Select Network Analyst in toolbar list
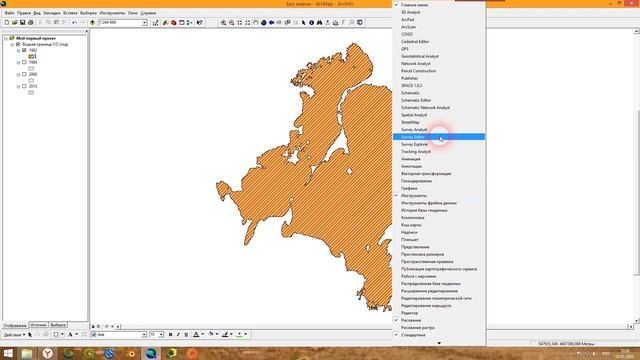 (x=439, y=63)
